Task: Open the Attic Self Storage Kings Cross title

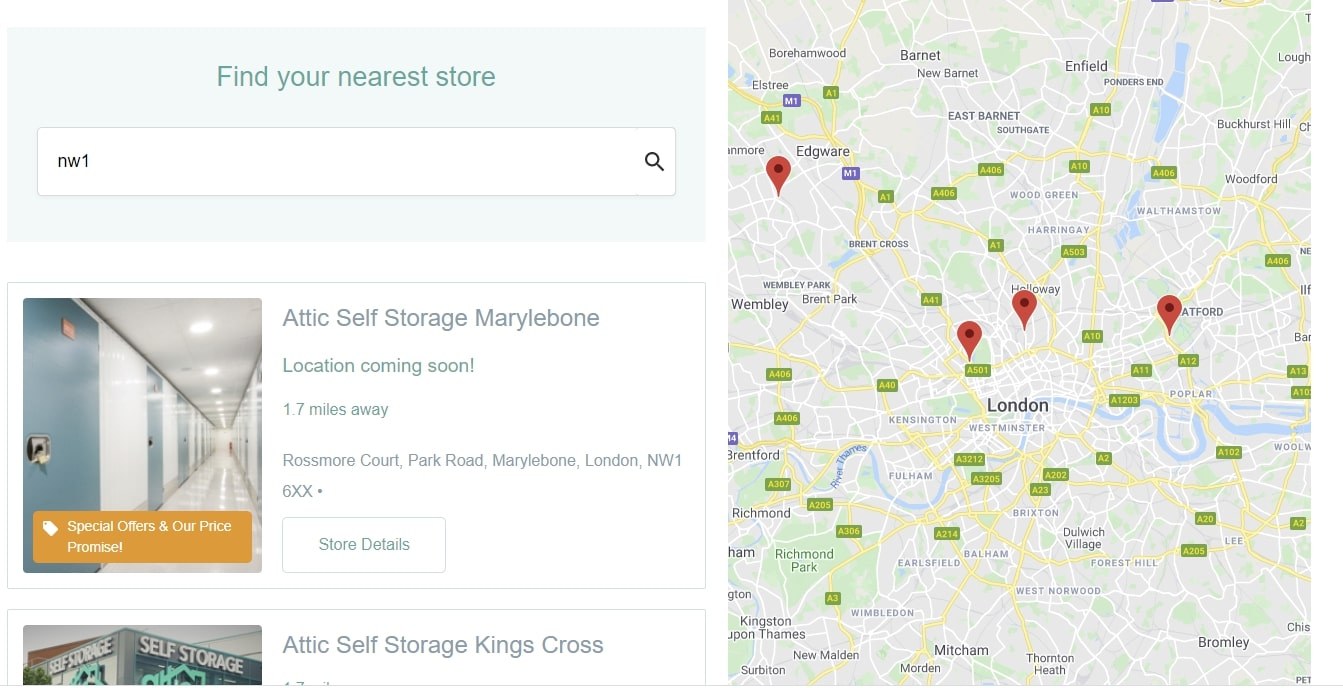Action: click(443, 645)
